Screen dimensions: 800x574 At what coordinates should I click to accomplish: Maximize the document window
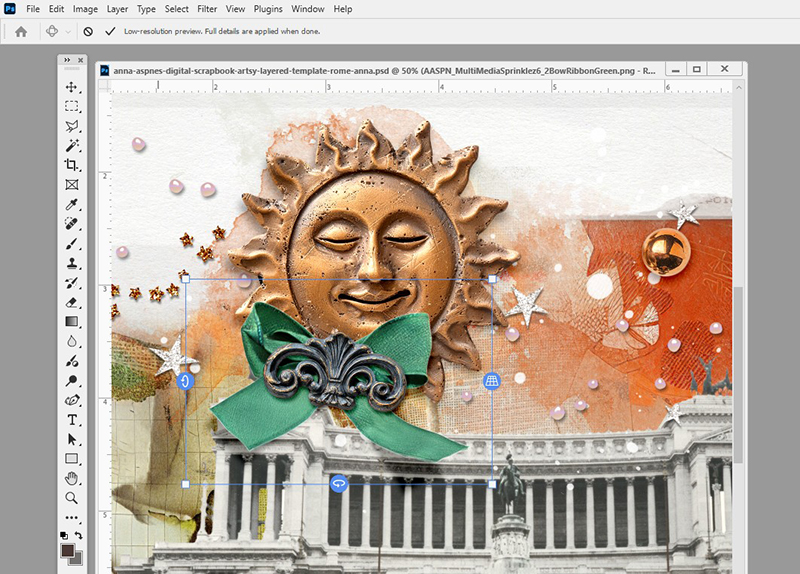pyautogui.click(x=697, y=69)
